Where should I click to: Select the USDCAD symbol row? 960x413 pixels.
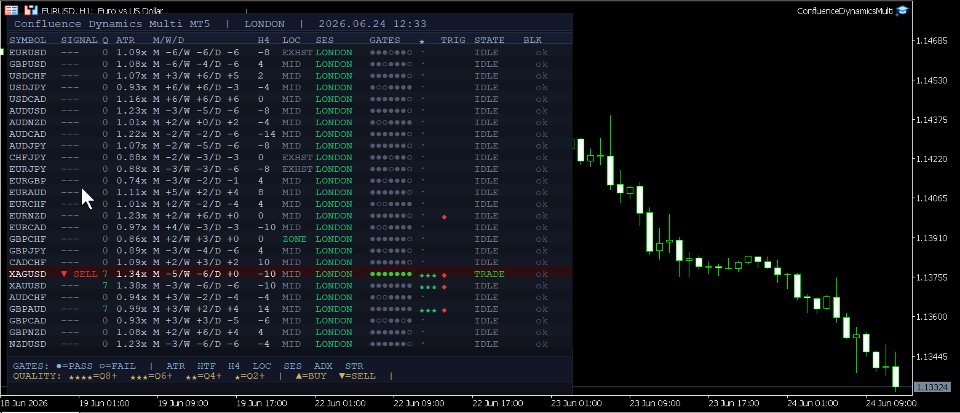(290, 99)
